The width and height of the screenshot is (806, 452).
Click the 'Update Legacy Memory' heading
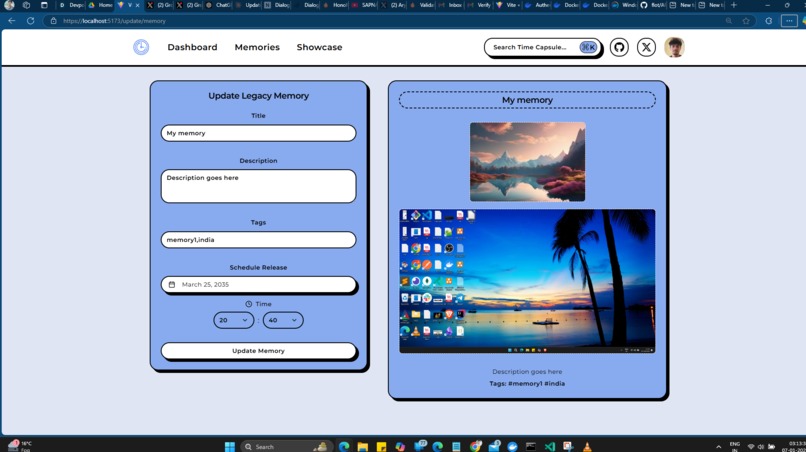tap(258, 96)
